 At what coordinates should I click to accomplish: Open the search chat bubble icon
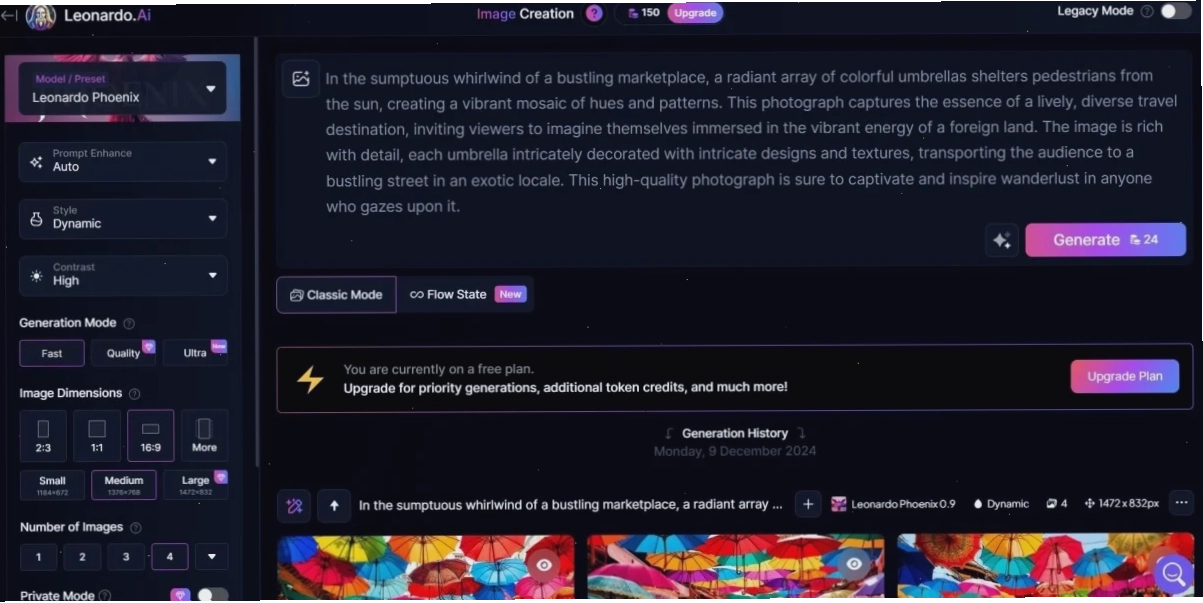click(x=1173, y=573)
